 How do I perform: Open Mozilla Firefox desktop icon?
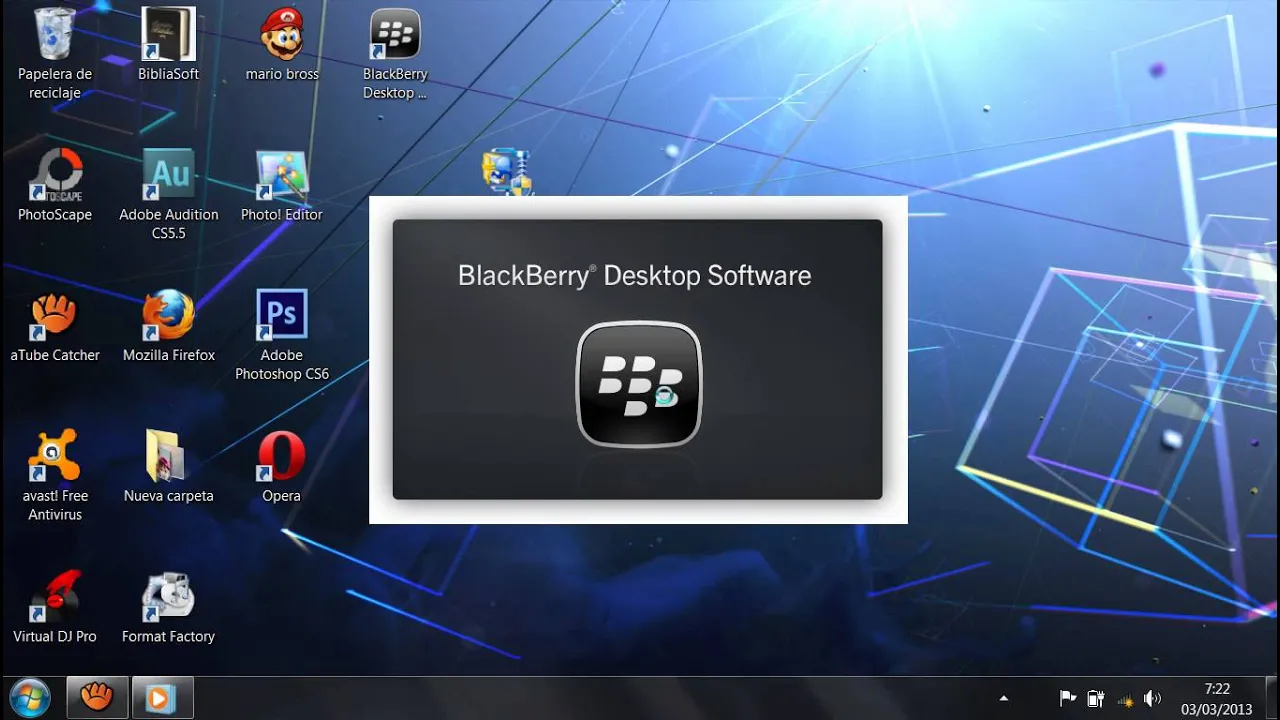coord(168,326)
